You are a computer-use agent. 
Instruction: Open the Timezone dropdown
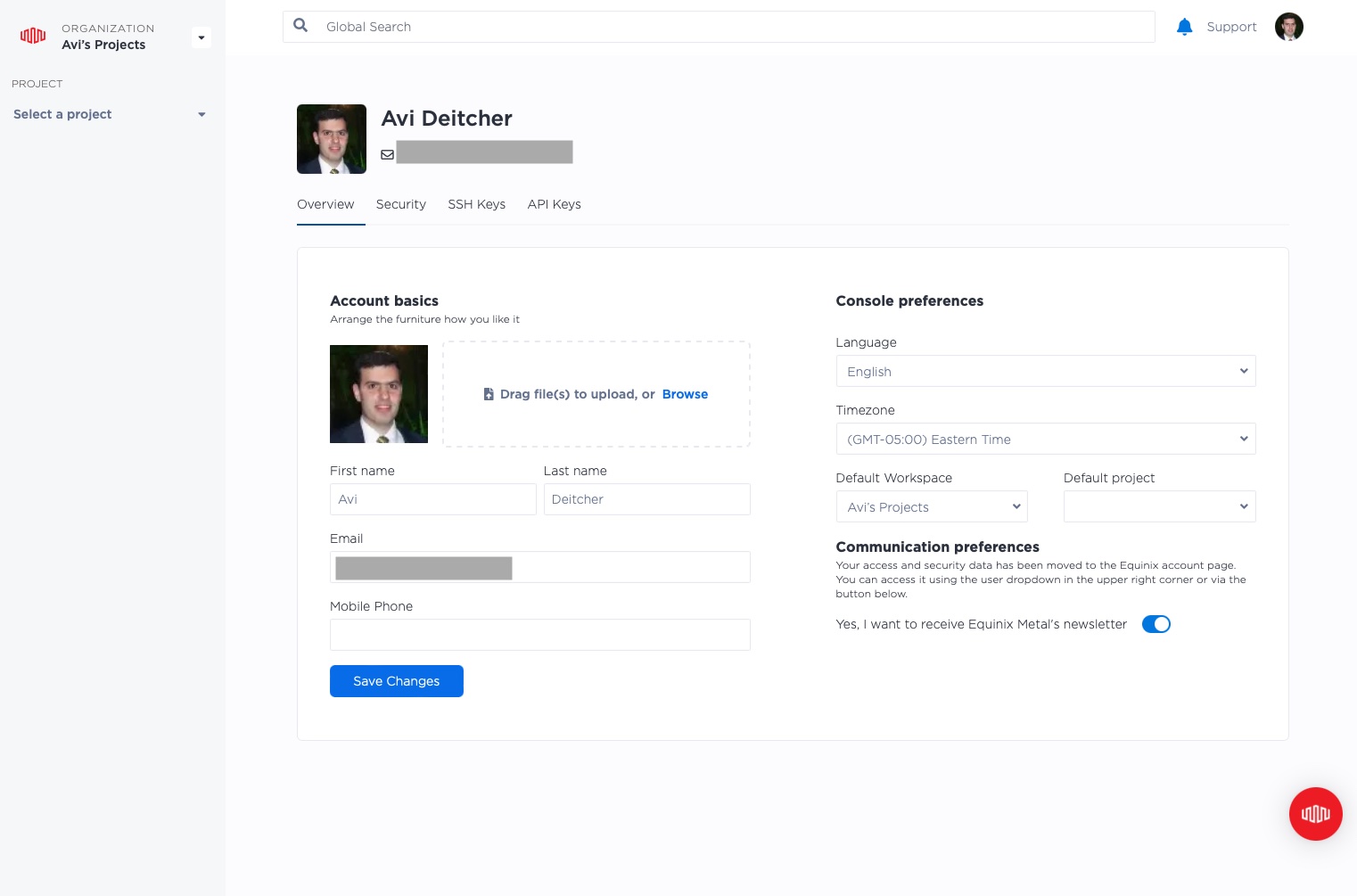point(1045,439)
